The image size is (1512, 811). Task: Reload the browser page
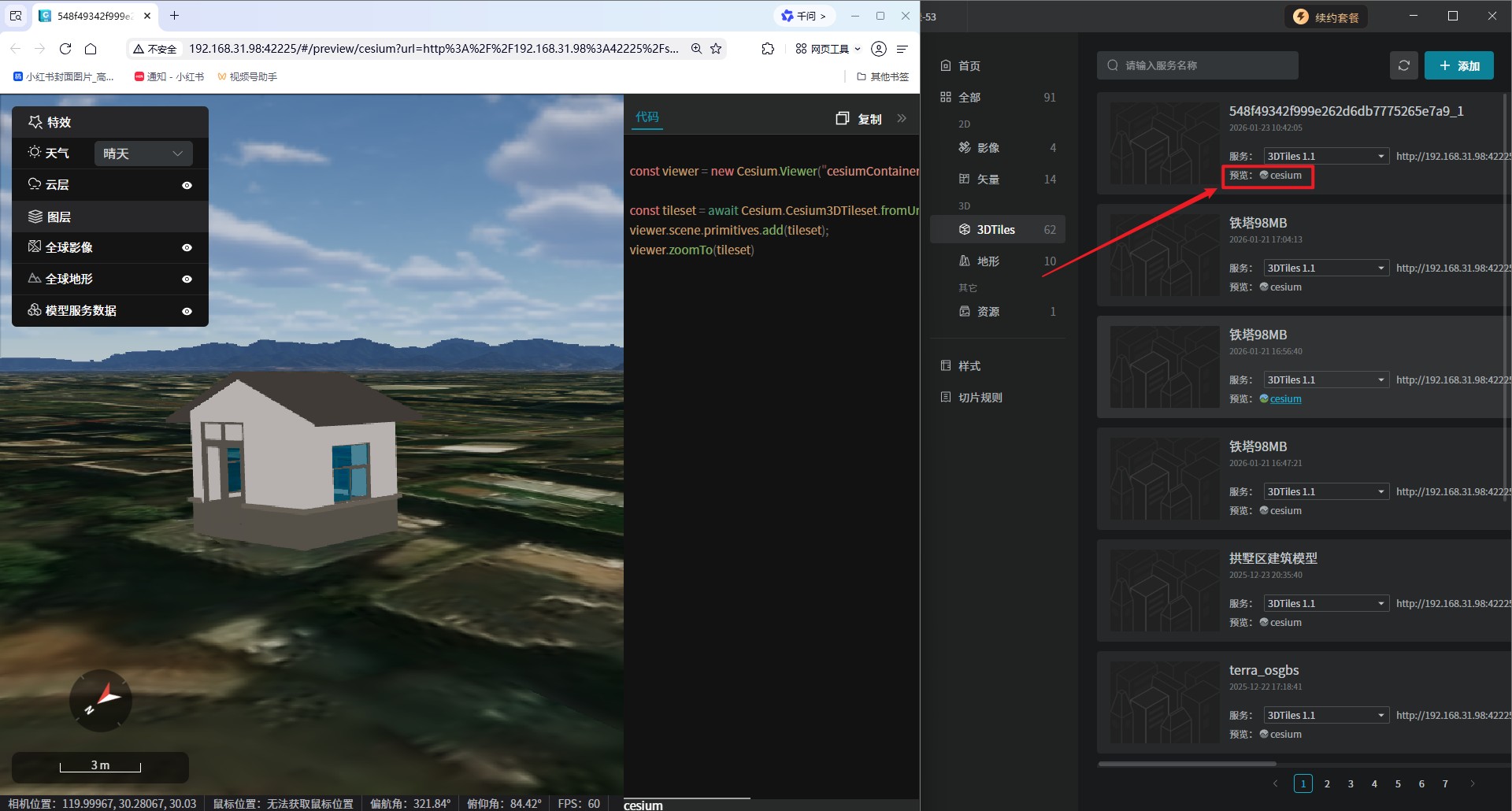coord(65,49)
